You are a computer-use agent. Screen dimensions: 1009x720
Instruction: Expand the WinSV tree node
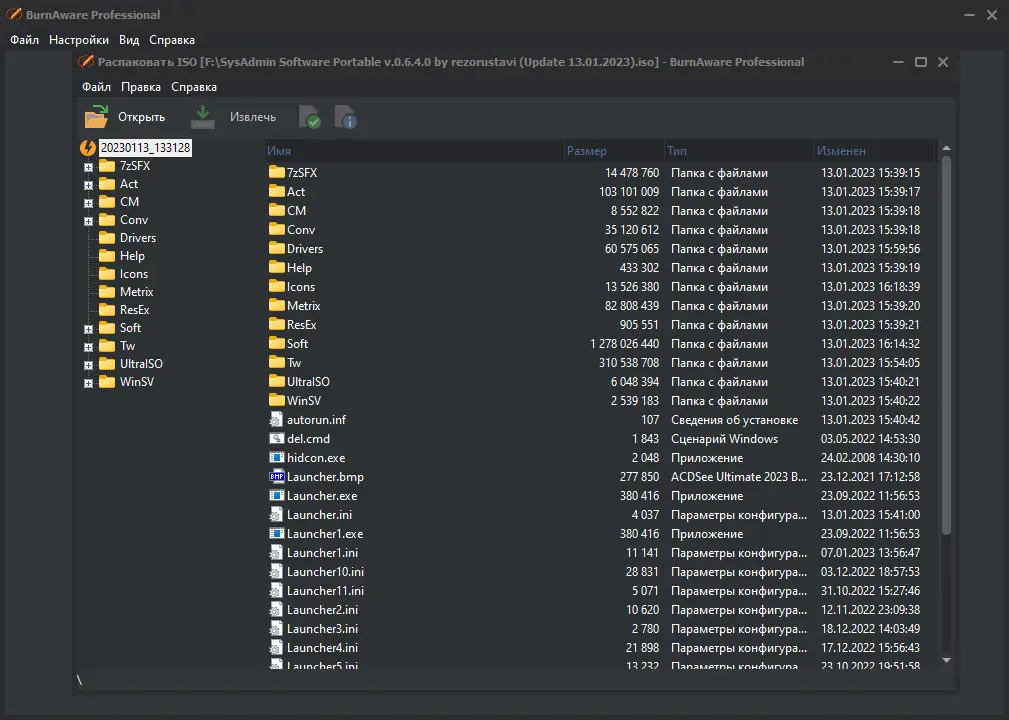[88, 383]
